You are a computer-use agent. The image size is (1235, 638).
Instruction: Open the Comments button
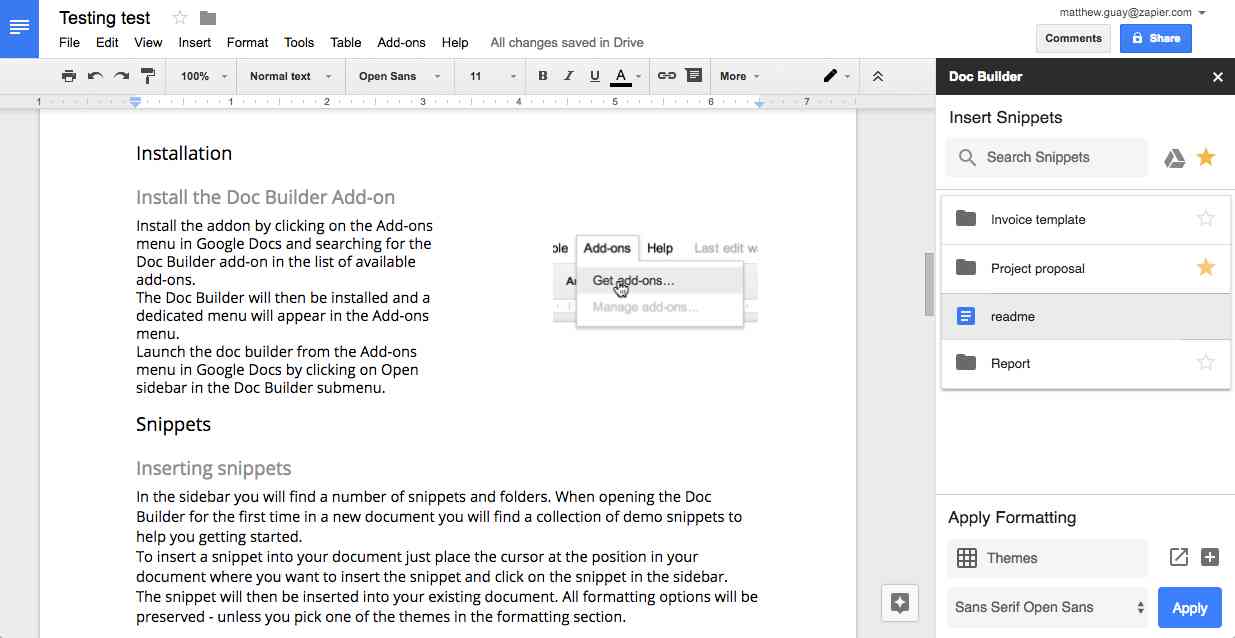tap(1073, 38)
